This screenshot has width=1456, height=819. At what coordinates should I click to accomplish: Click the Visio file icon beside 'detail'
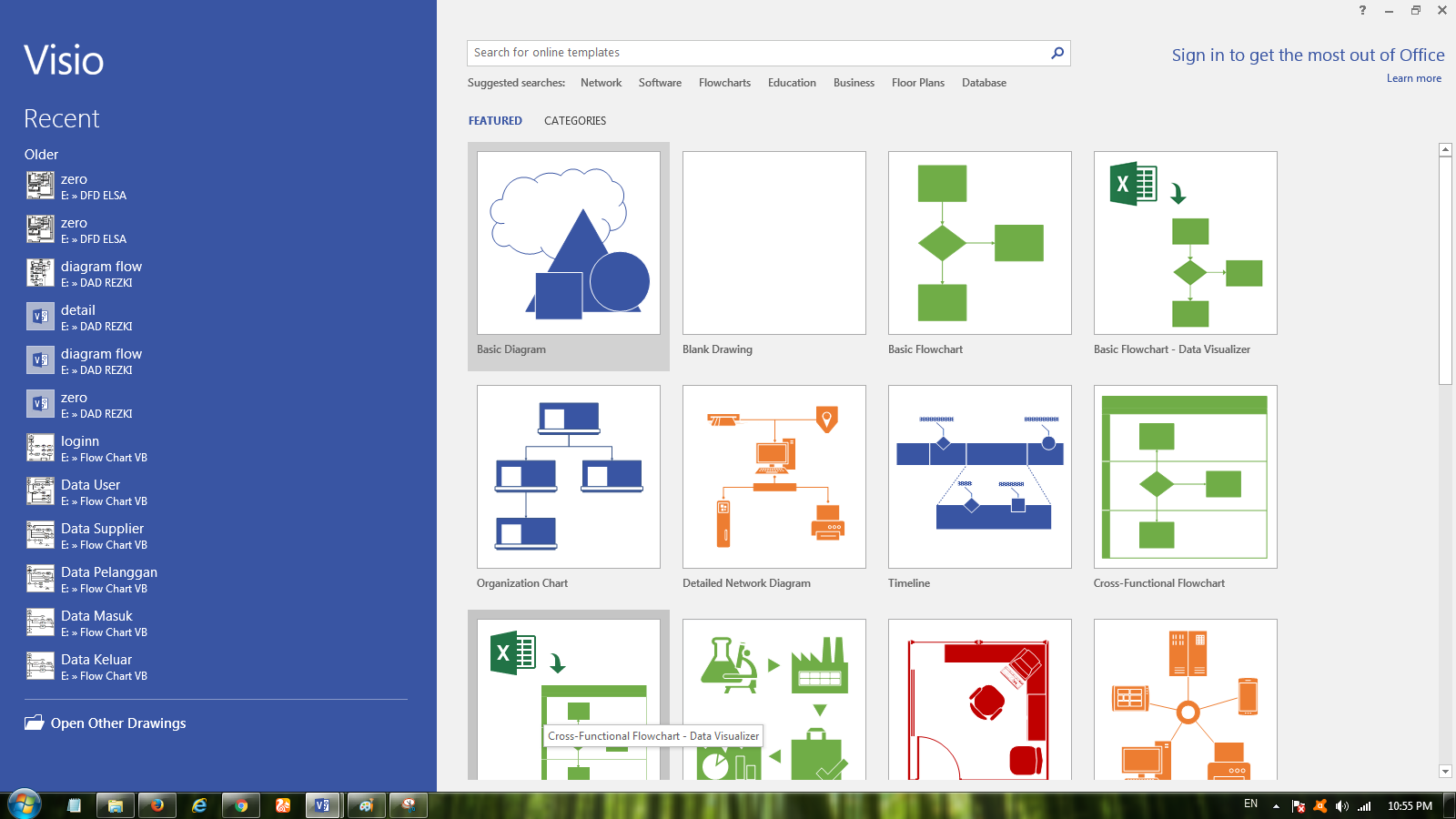pos(40,317)
